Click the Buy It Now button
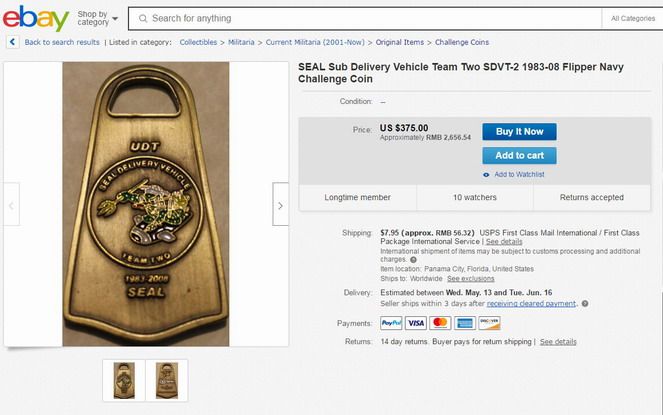This screenshot has height=415, width=663. tap(519, 132)
